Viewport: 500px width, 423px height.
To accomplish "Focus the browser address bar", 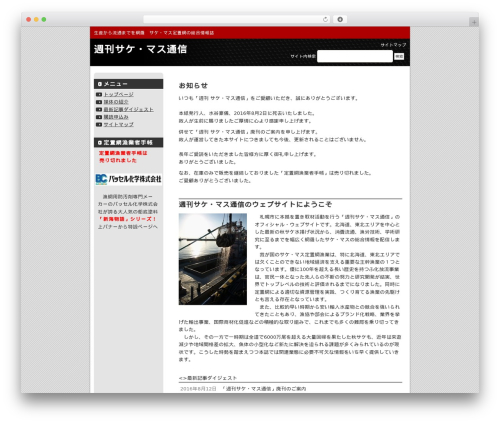I will coord(236,19).
